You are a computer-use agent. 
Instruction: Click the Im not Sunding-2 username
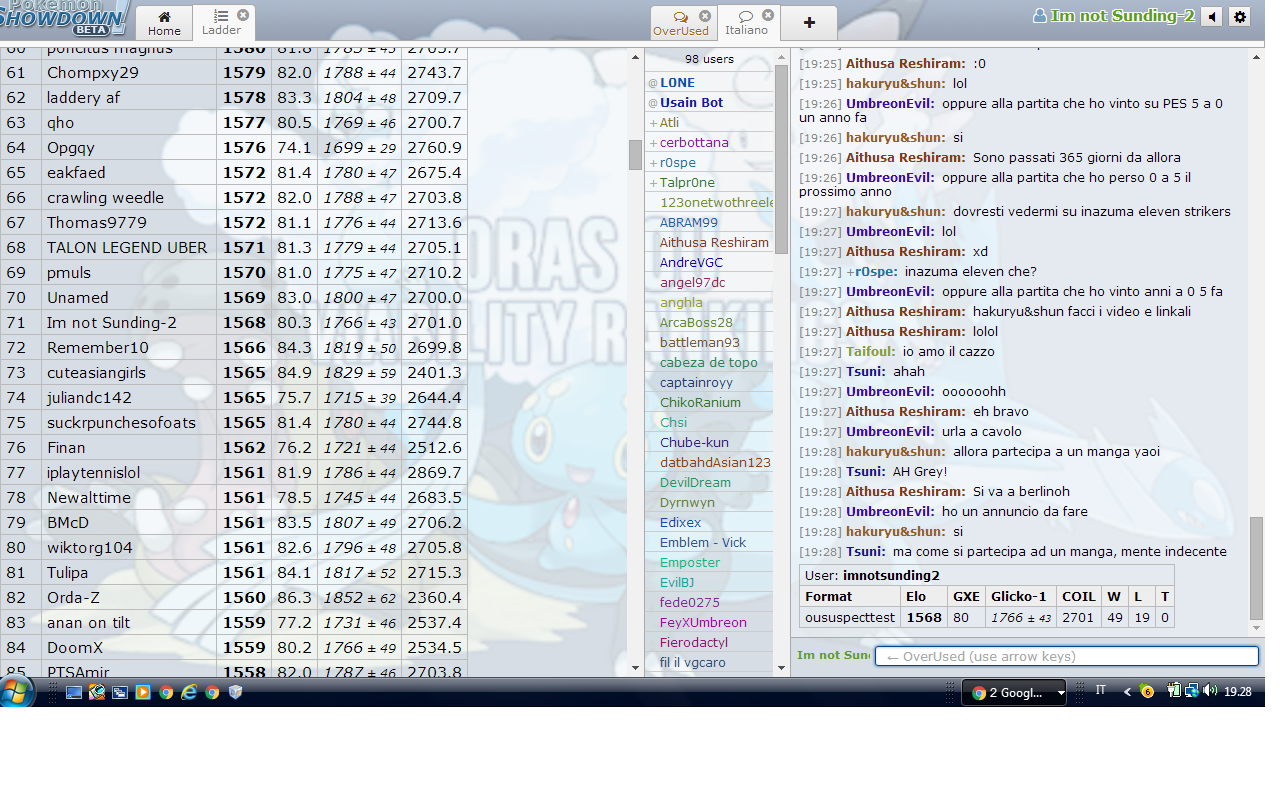1121,16
